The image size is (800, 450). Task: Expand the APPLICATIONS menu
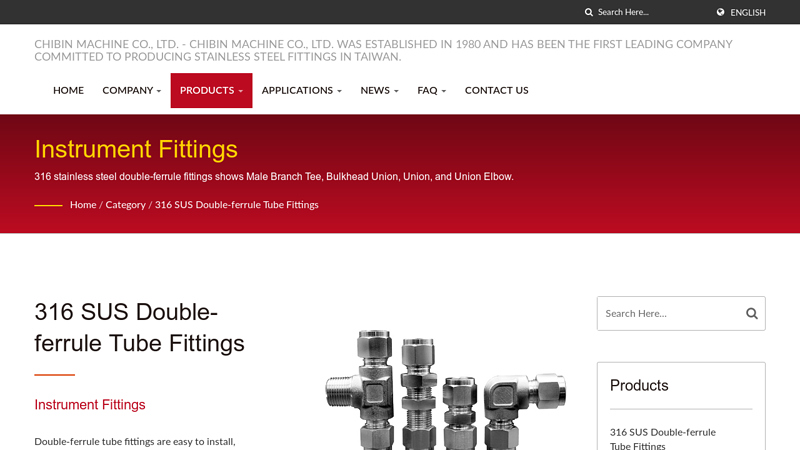tap(302, 90)
